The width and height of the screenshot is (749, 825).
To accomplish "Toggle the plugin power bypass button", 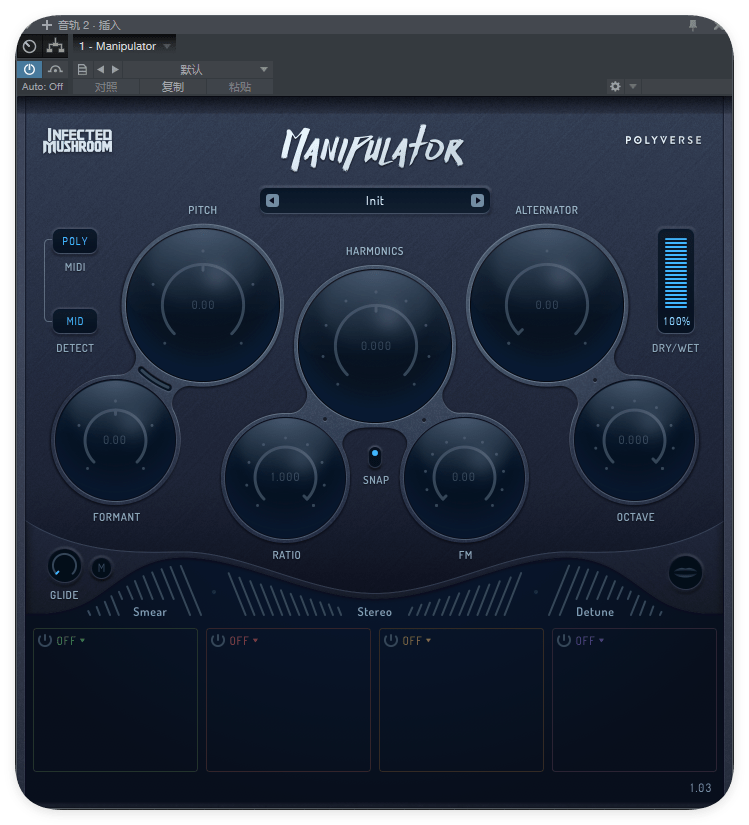I will pos(29,69).
